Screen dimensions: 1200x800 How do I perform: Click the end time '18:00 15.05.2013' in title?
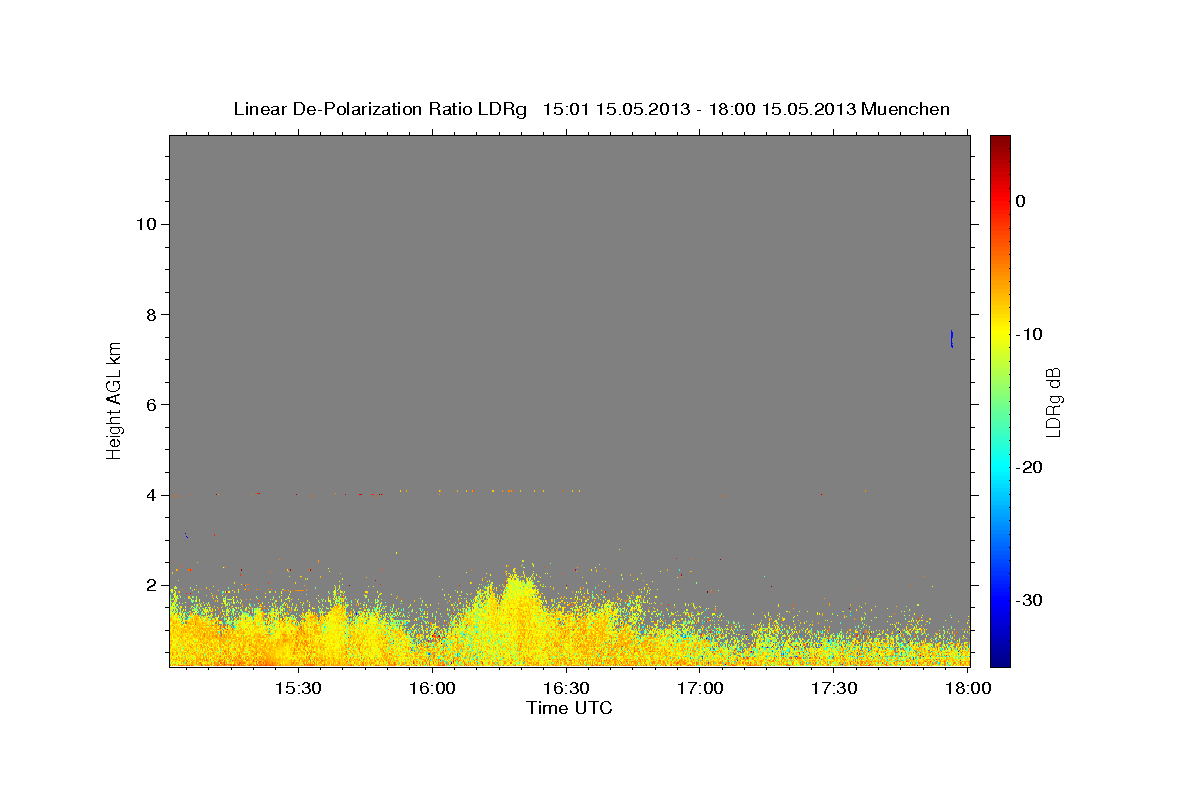click(x=782, y=109)
